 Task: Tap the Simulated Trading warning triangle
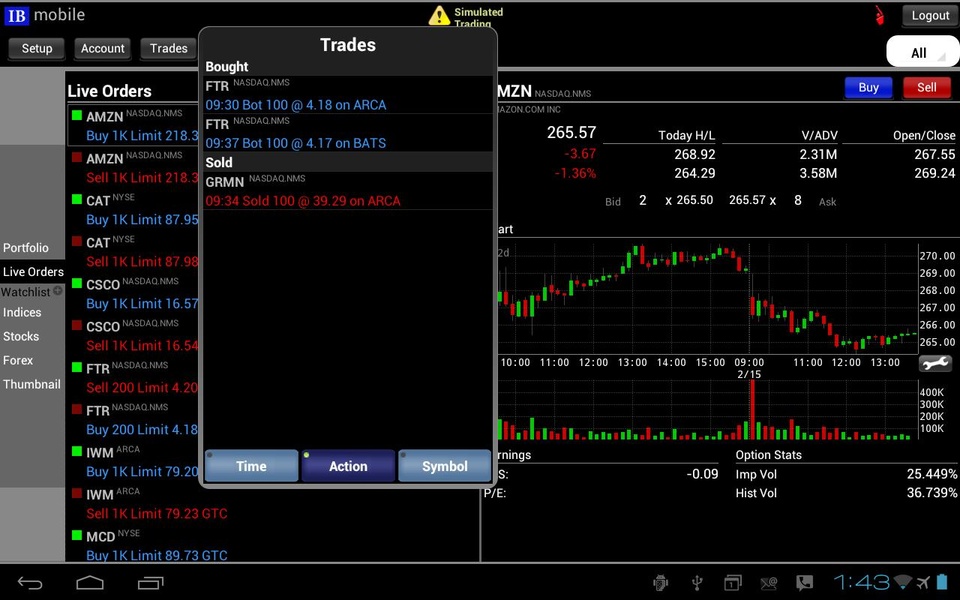[439, 15]
